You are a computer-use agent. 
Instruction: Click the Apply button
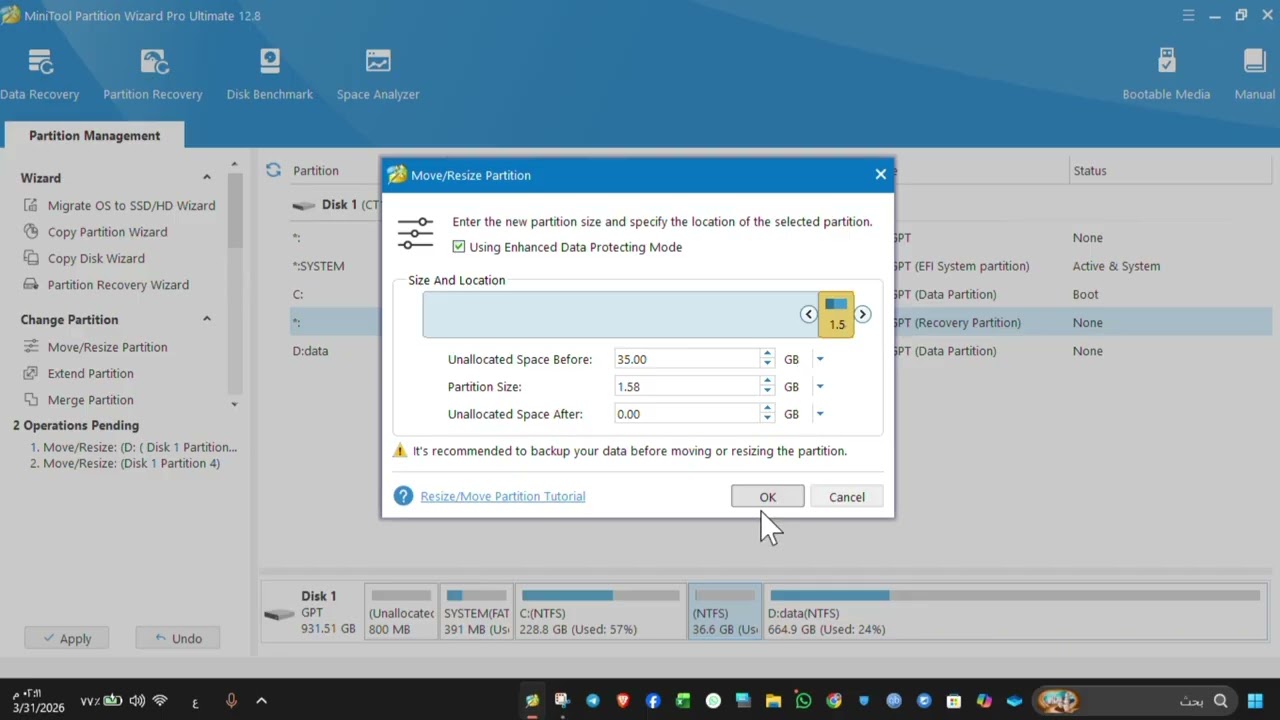[x=67, y=638]
